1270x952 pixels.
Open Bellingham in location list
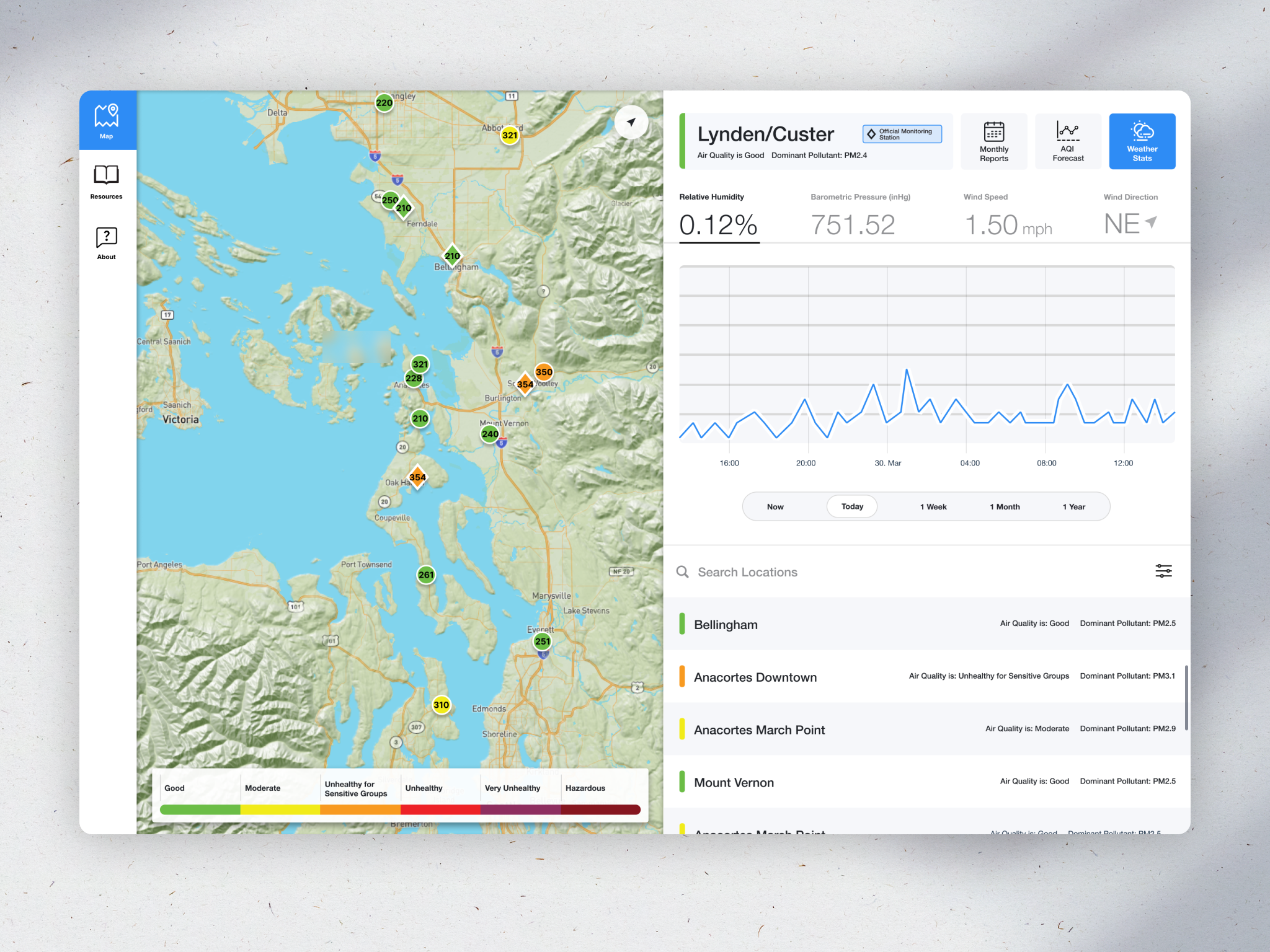(x=927, y=624)
